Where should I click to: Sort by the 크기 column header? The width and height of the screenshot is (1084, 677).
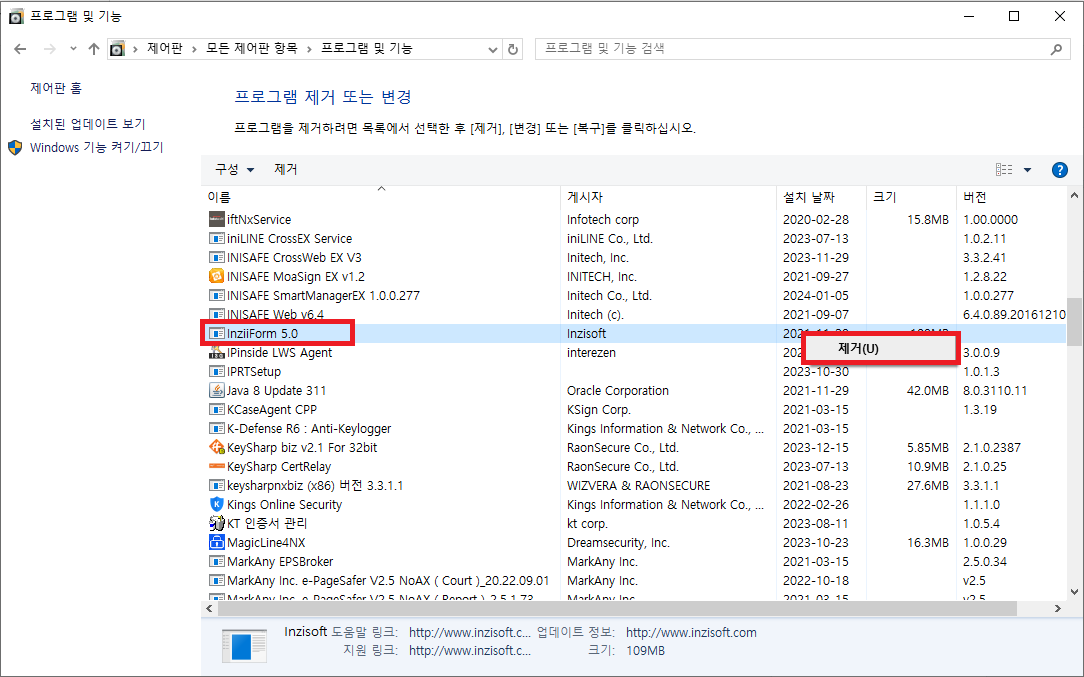pyautogui.click(x=911, y=197)
